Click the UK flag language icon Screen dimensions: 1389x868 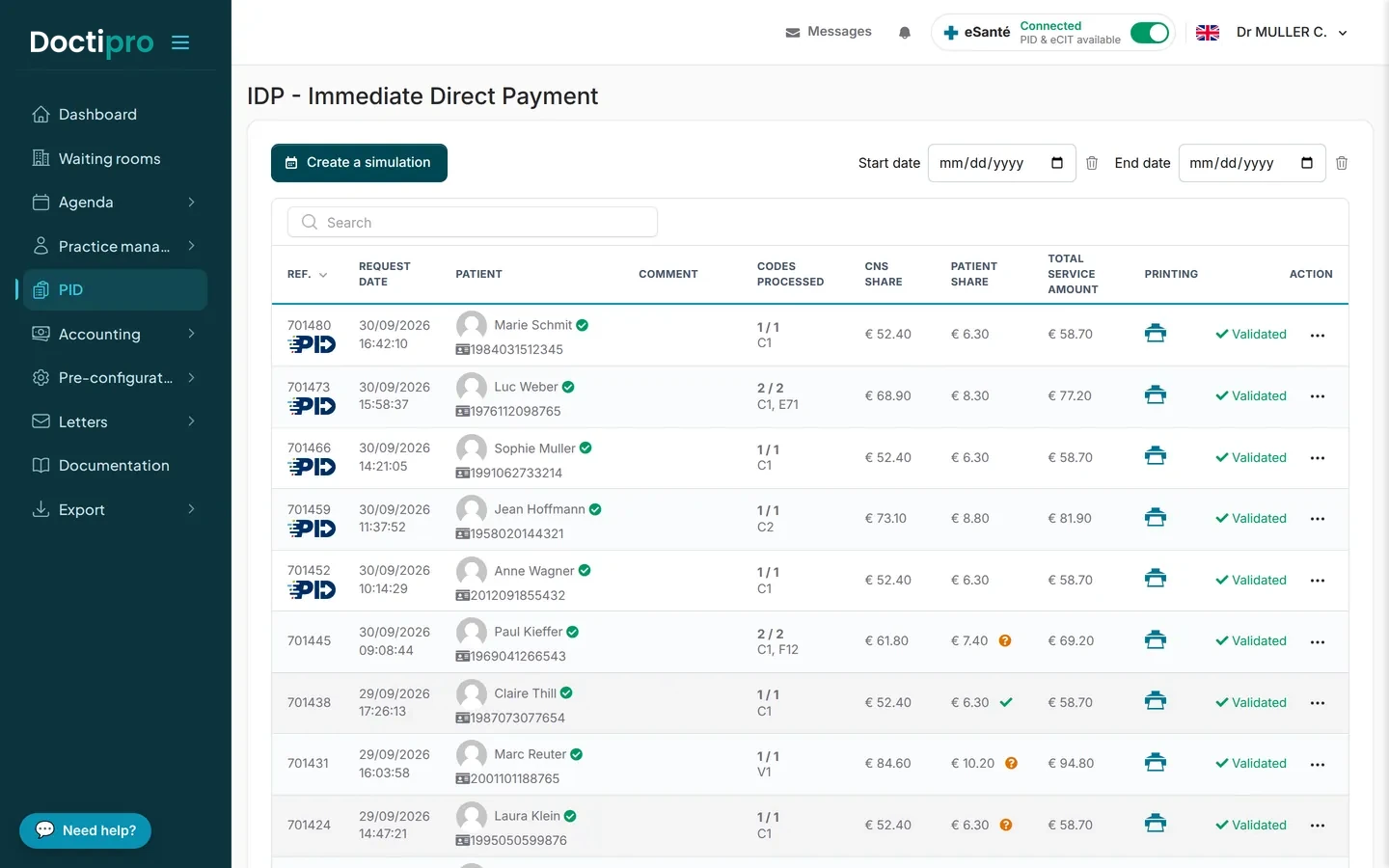1208,33
